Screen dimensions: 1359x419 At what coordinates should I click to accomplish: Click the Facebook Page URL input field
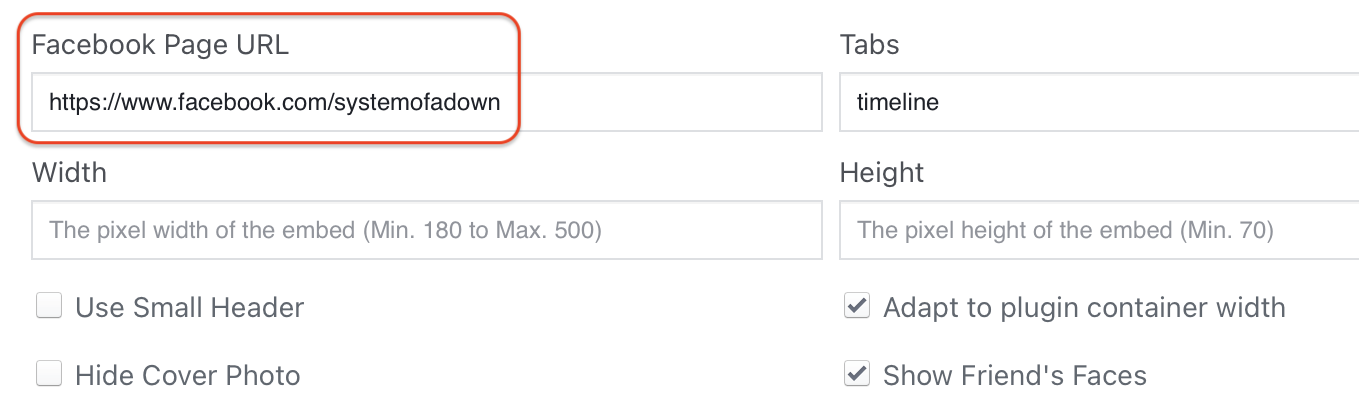(426, 101)
